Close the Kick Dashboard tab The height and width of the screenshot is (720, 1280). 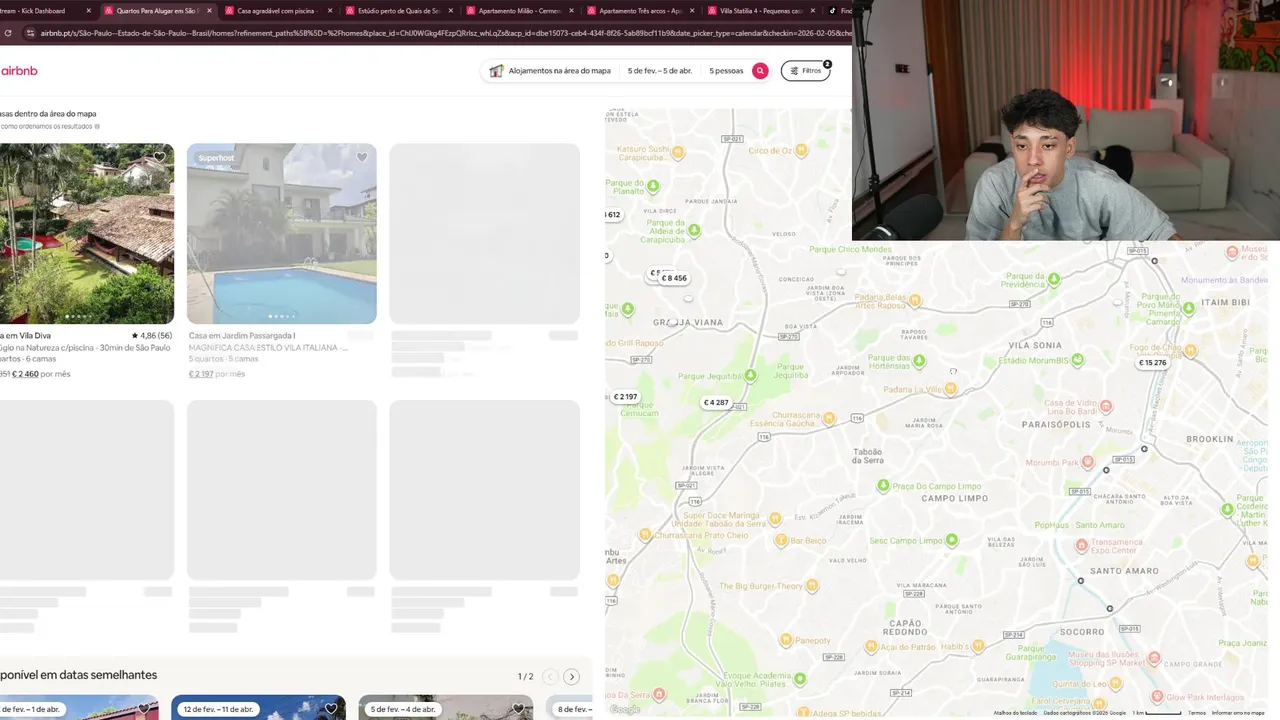(x=88, y=11)
